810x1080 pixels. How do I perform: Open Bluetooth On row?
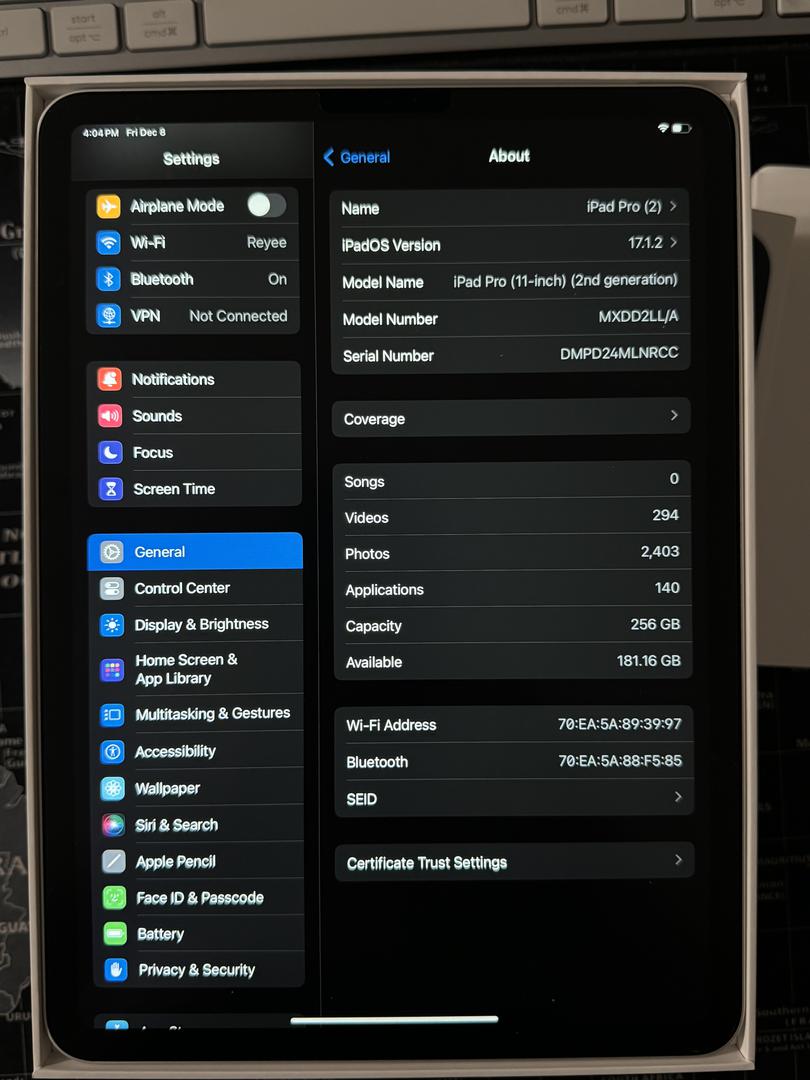click(x=194, y=279)
